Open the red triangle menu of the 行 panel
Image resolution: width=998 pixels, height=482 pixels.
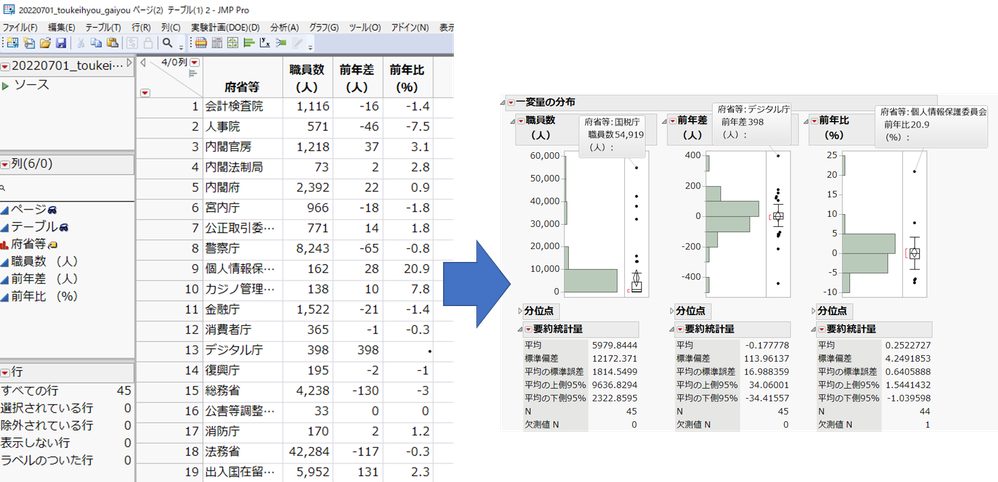(x=5, y=372)
